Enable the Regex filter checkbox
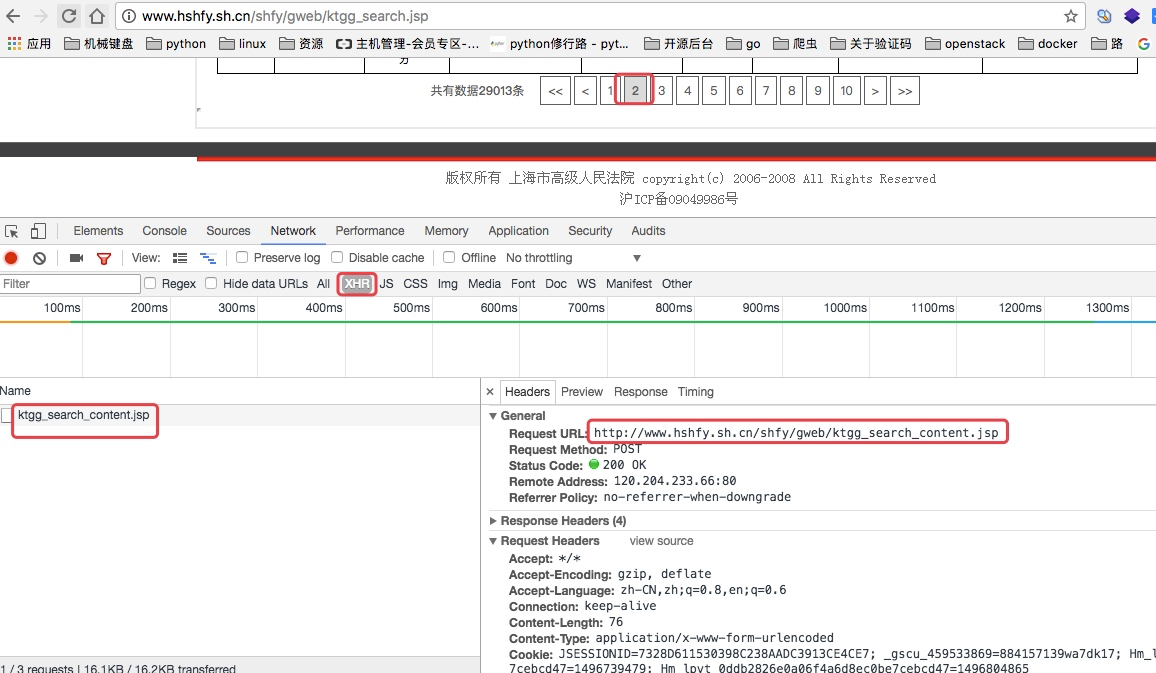Screen dimensions: 1156x673 coord(150,283)
